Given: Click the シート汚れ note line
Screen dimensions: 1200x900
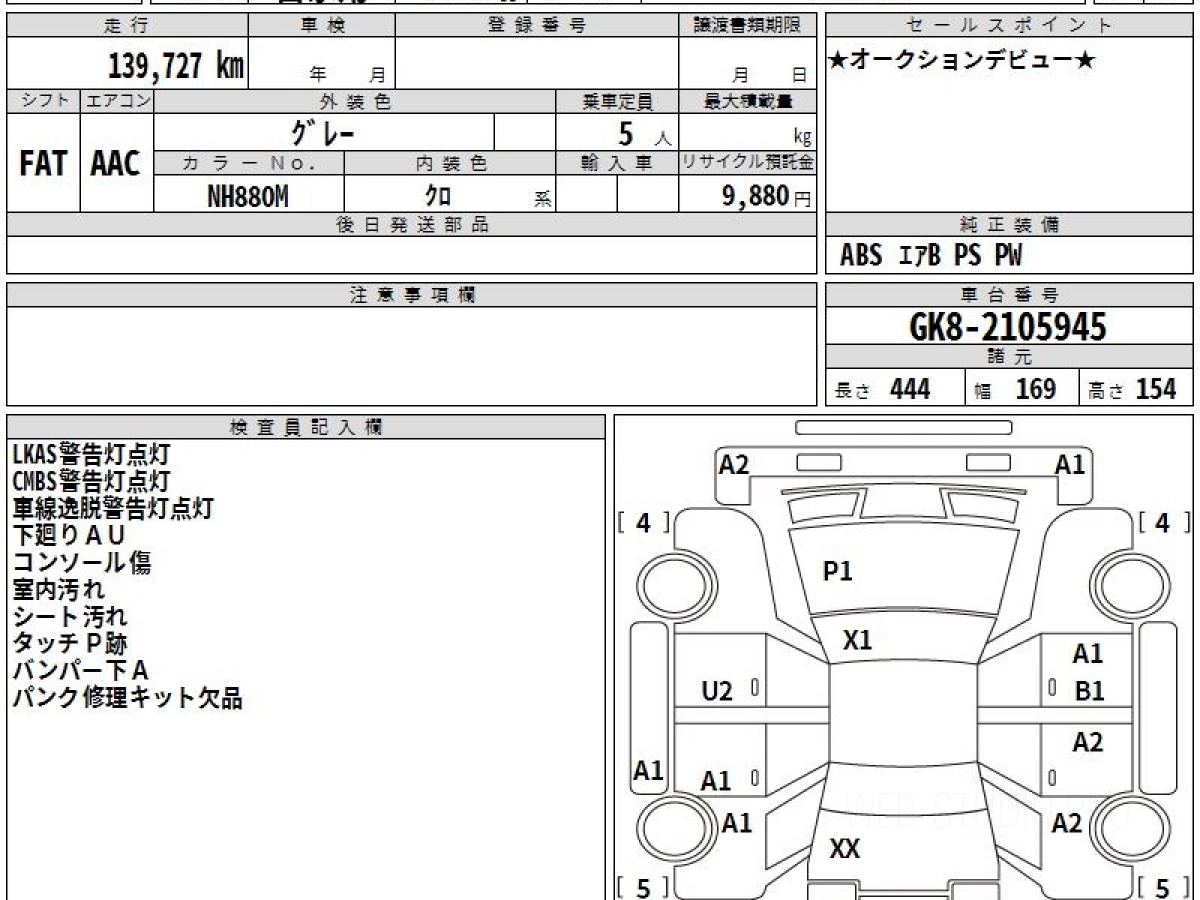Looking at the screenshot, I should click(x=69, y=616).
